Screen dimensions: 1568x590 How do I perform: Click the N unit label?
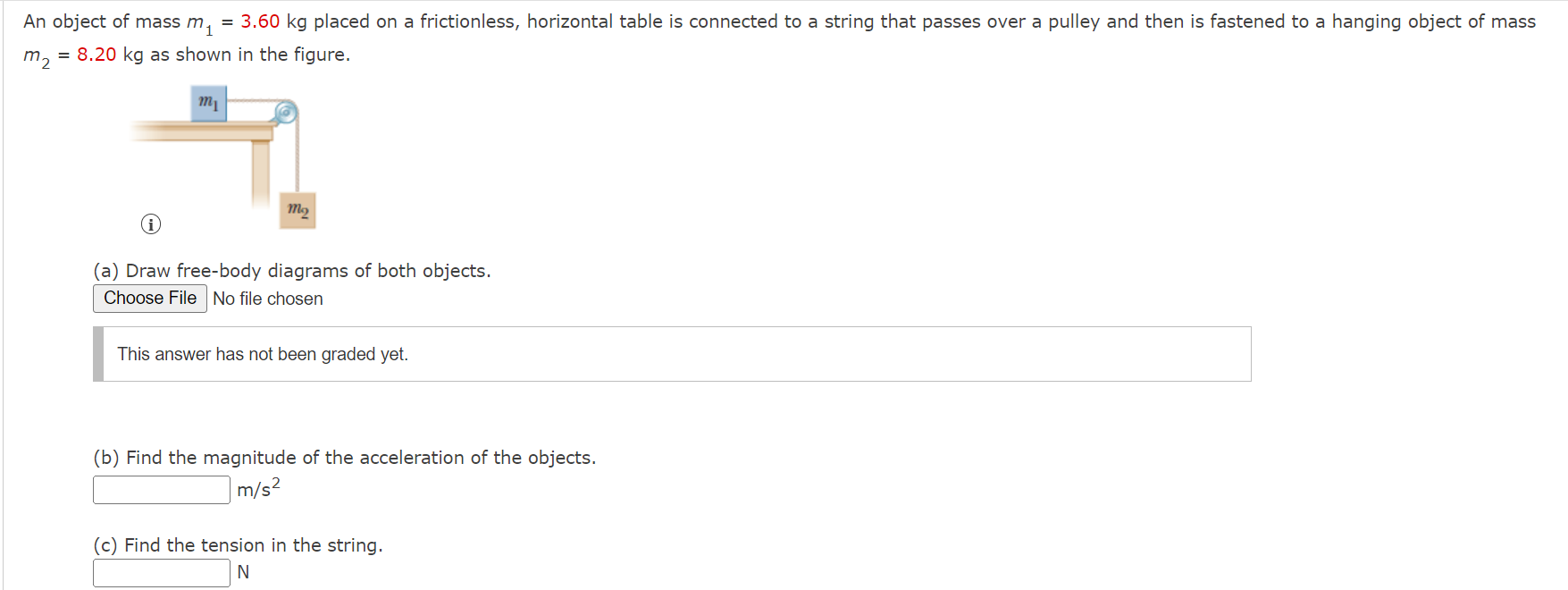(x=243, y=572)
